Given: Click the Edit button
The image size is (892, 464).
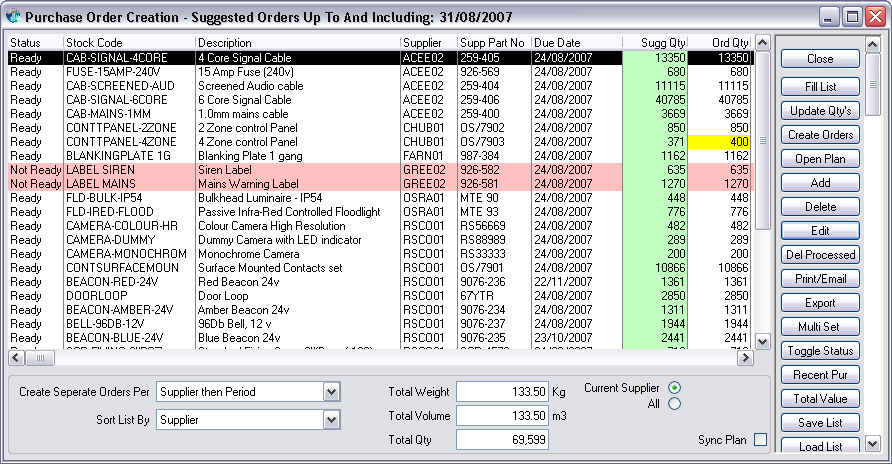Looking at the screenshot, I should tap(820, 231).
